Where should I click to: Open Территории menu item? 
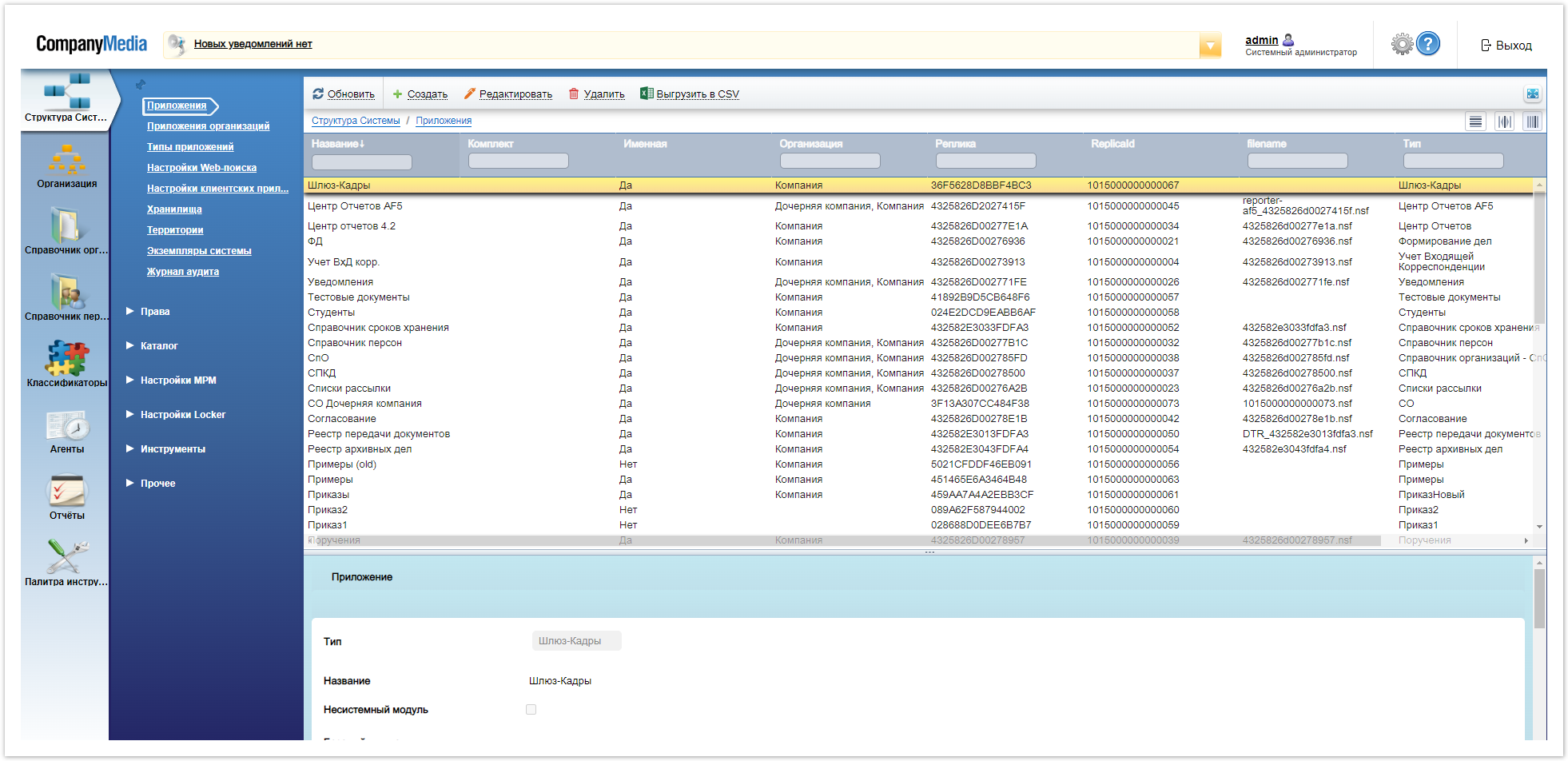pos(175,230)
